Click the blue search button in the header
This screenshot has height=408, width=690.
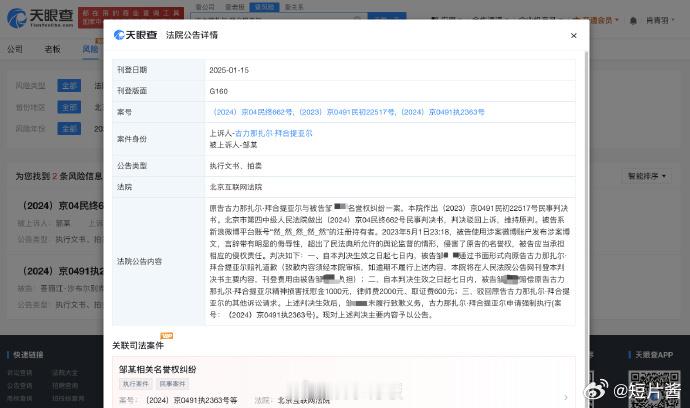pyautogui.click(x=387, y=18)
